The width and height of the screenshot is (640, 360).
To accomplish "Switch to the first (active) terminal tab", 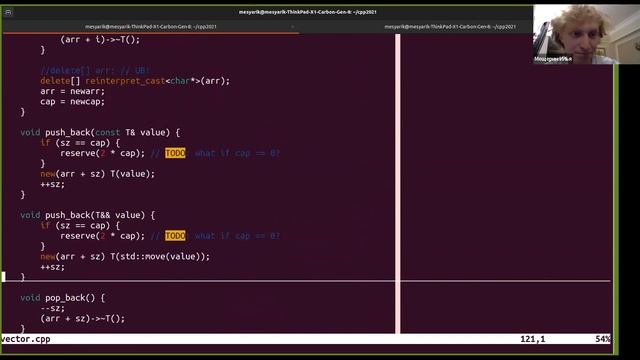I will point(151,27).
